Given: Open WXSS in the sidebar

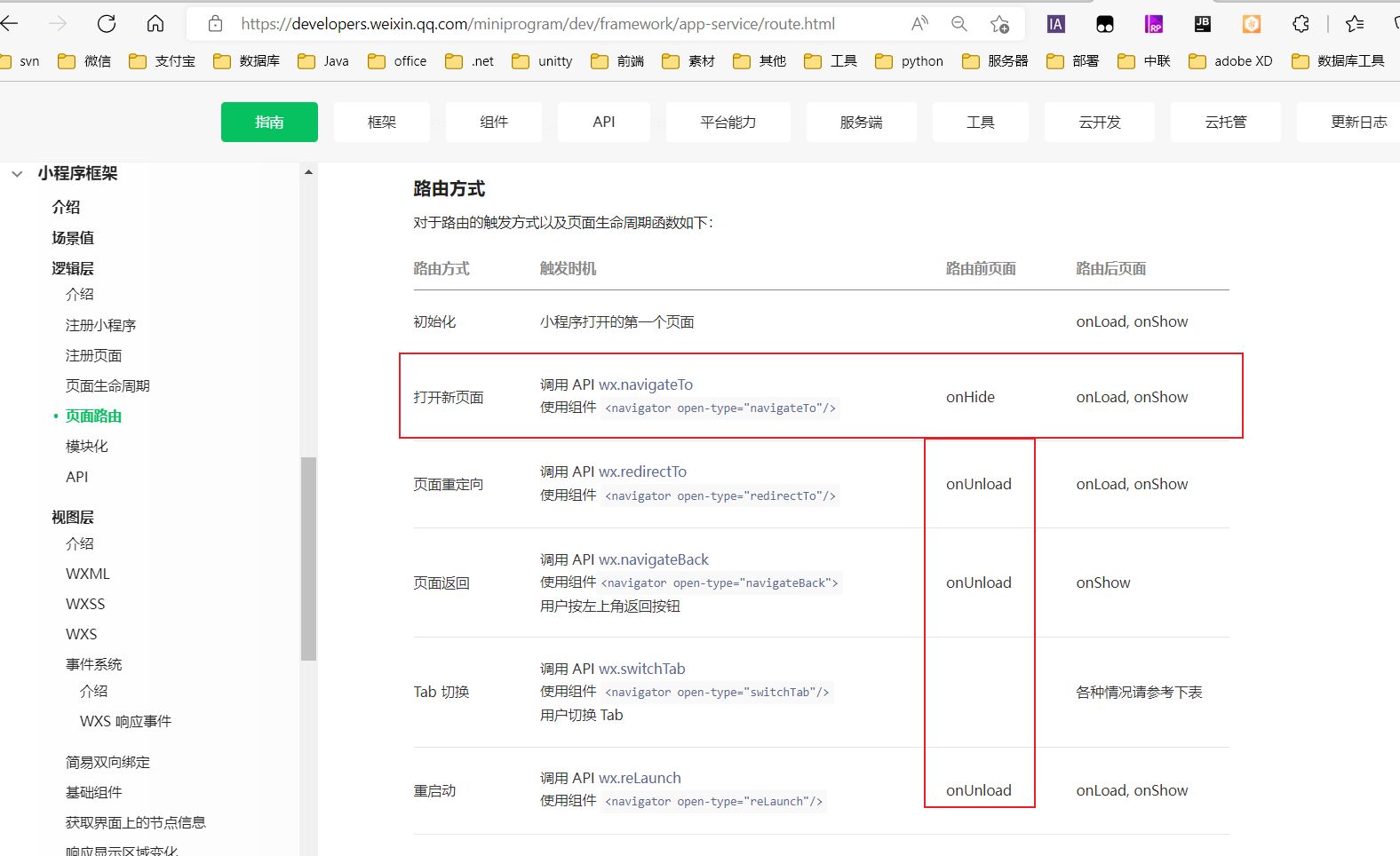Looking at the screenshot, I should pyautogui.click(x=85, y=604).
